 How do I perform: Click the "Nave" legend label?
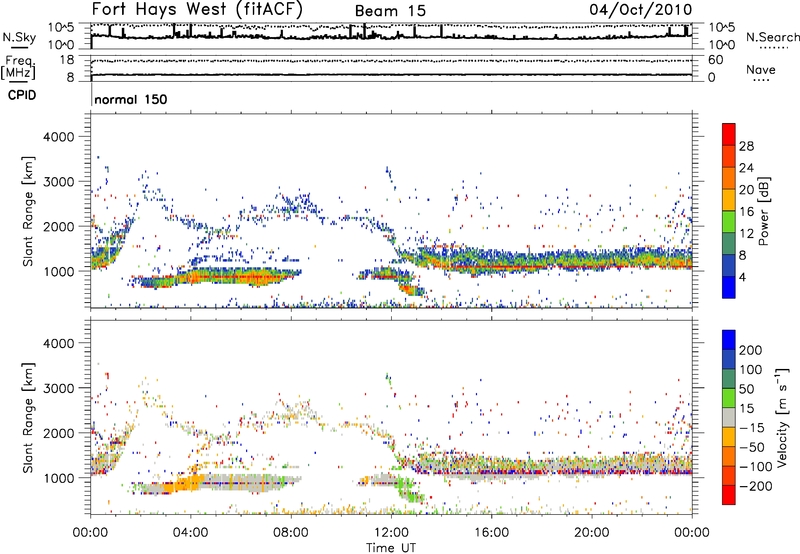click(x=761, y=69)
